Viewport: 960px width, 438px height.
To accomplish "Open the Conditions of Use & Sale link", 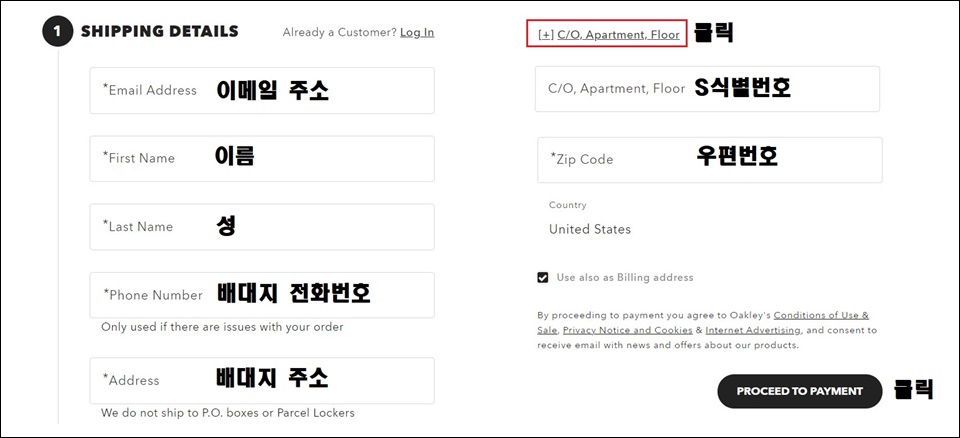I will pyautogui.click(x=703, y=322).
